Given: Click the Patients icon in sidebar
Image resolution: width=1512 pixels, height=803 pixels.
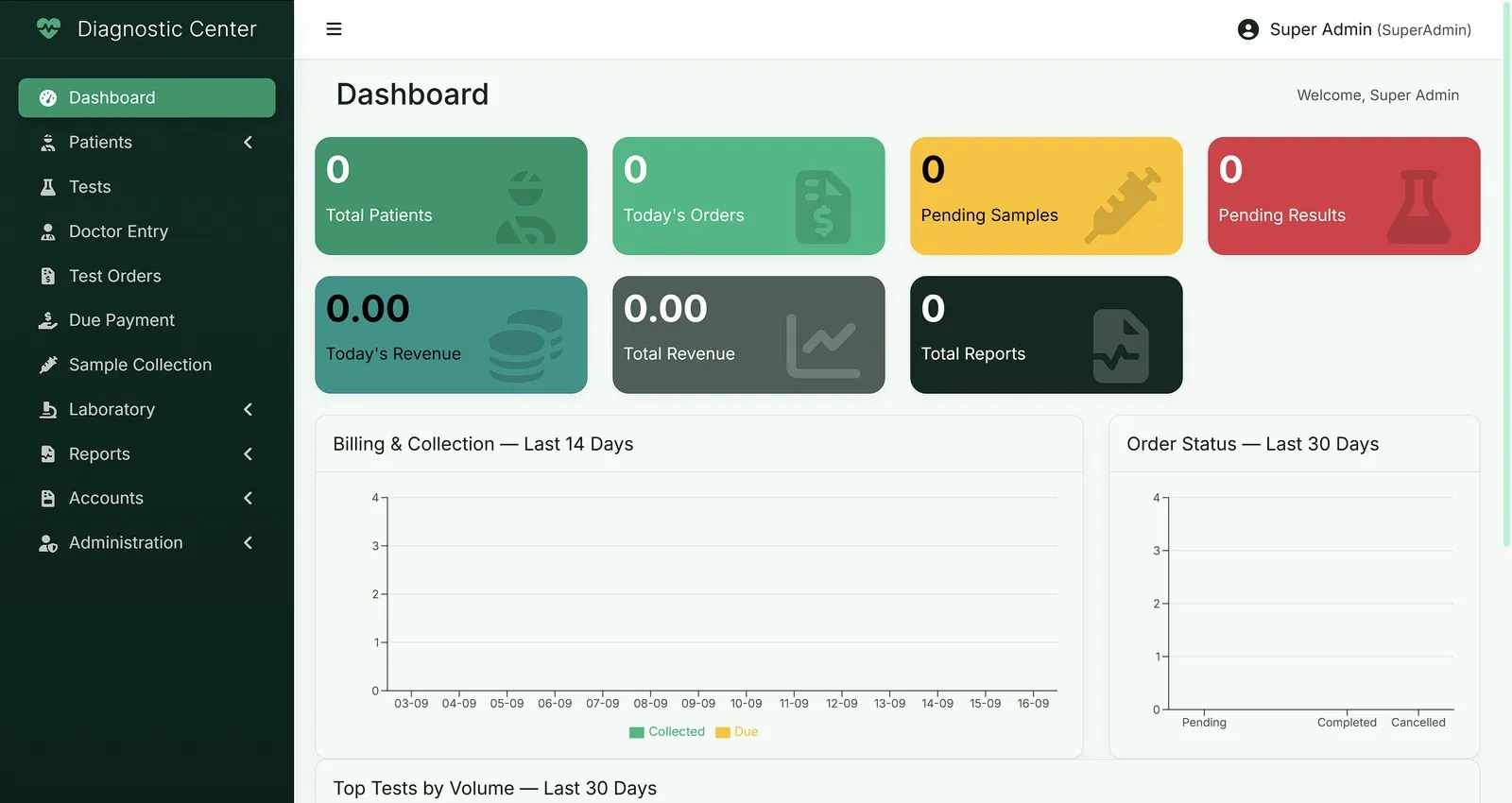Looking at the screenshot, I should click(48, 143).
